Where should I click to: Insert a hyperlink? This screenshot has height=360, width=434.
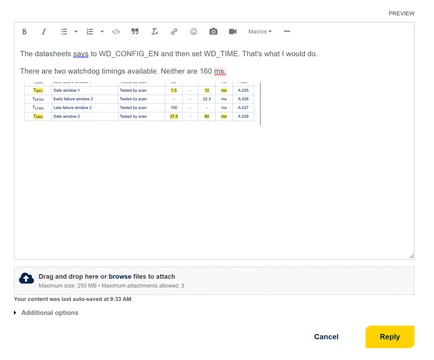(174, 31)
